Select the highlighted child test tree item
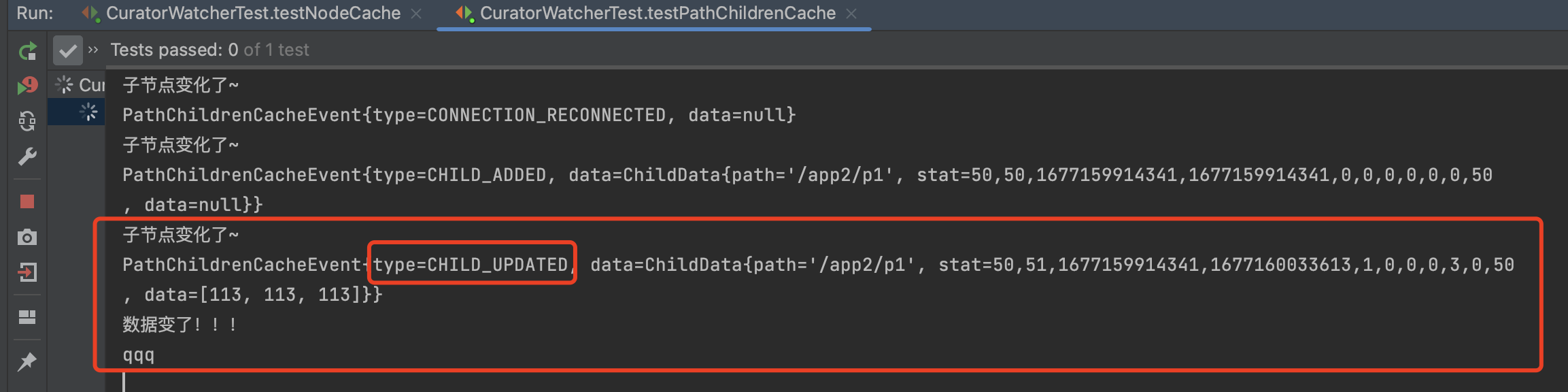Image resolution: width=1568 pixels, height=392 pixels. [88, 112]
